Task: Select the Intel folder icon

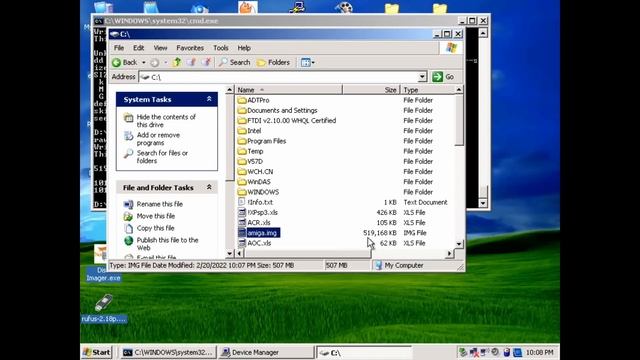Action: point(242,131)
